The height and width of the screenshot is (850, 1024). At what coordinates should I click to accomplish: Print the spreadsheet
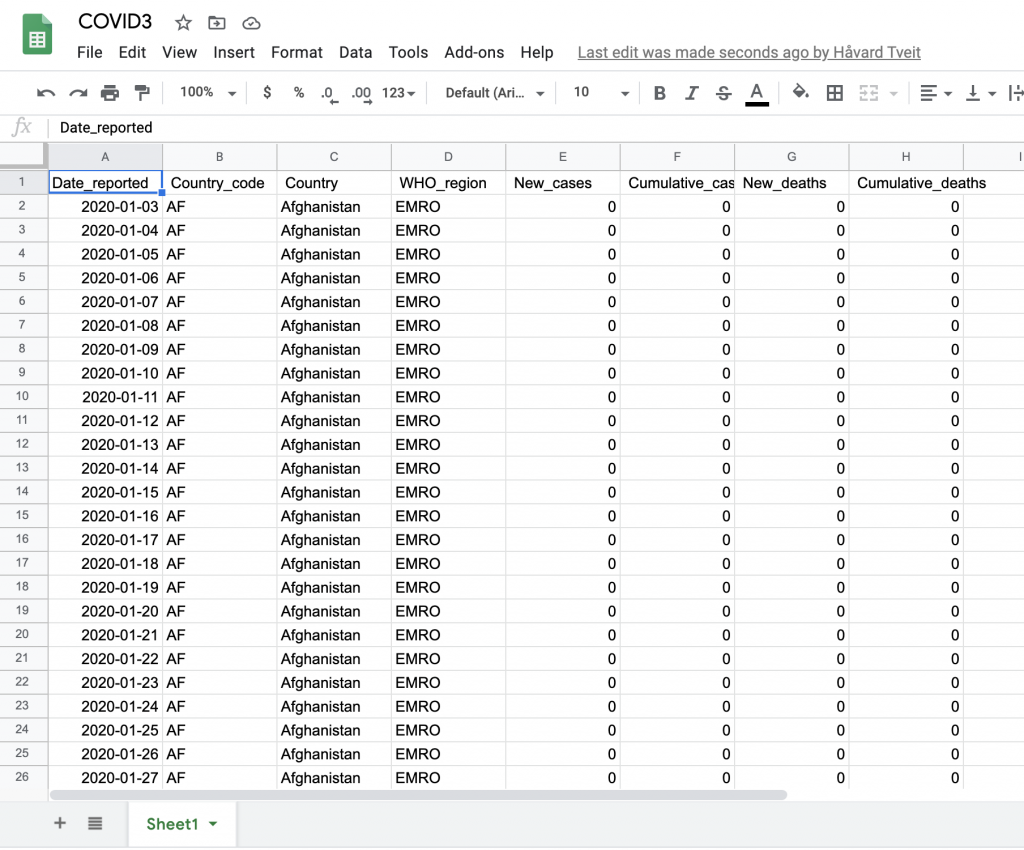tap(110, 93)
